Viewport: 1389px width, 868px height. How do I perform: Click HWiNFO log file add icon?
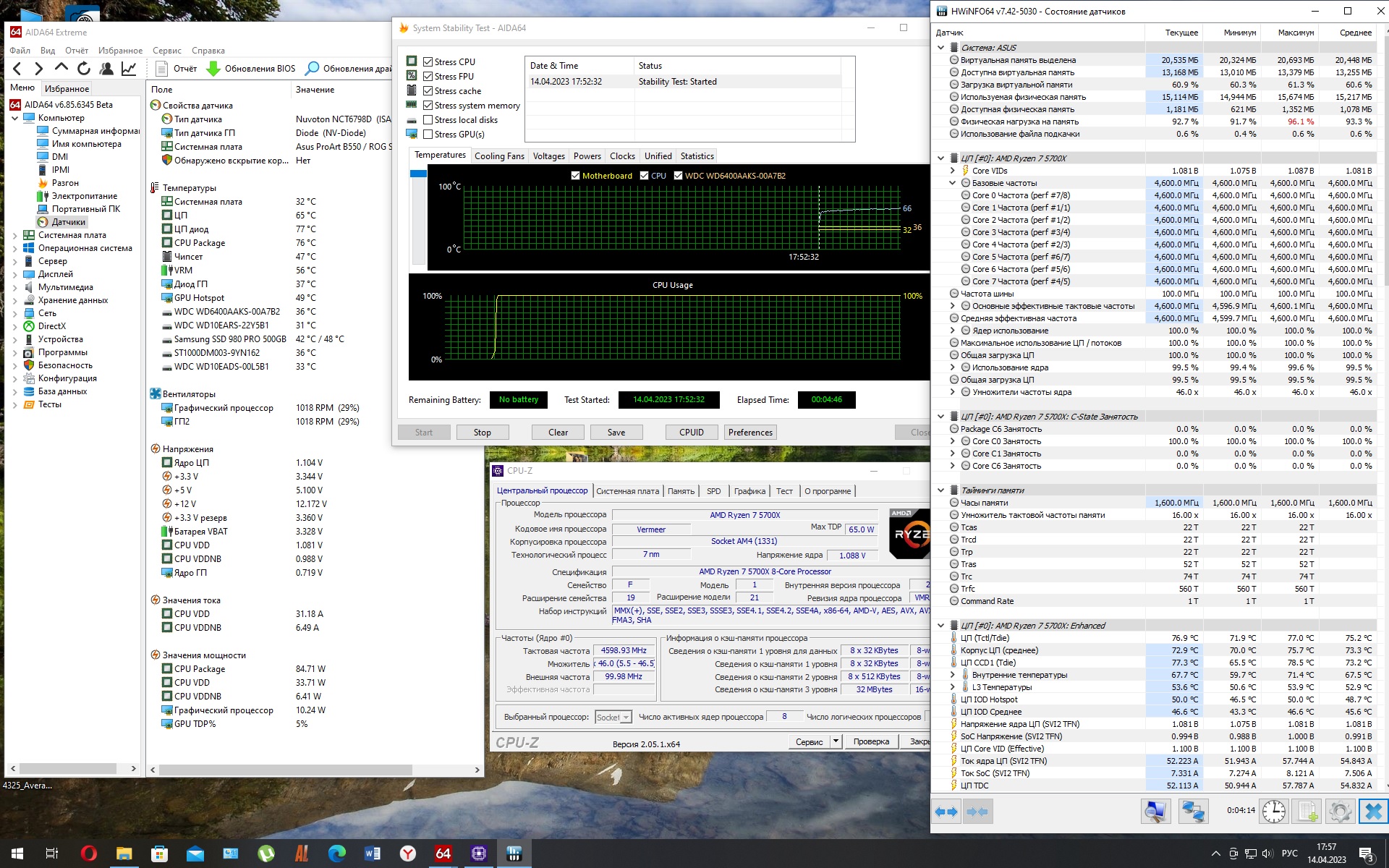(x=1307, y=812)
